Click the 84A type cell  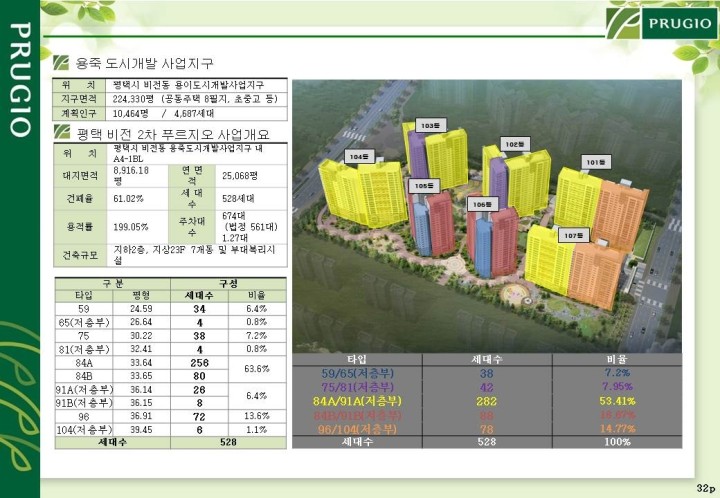[84, 363]
